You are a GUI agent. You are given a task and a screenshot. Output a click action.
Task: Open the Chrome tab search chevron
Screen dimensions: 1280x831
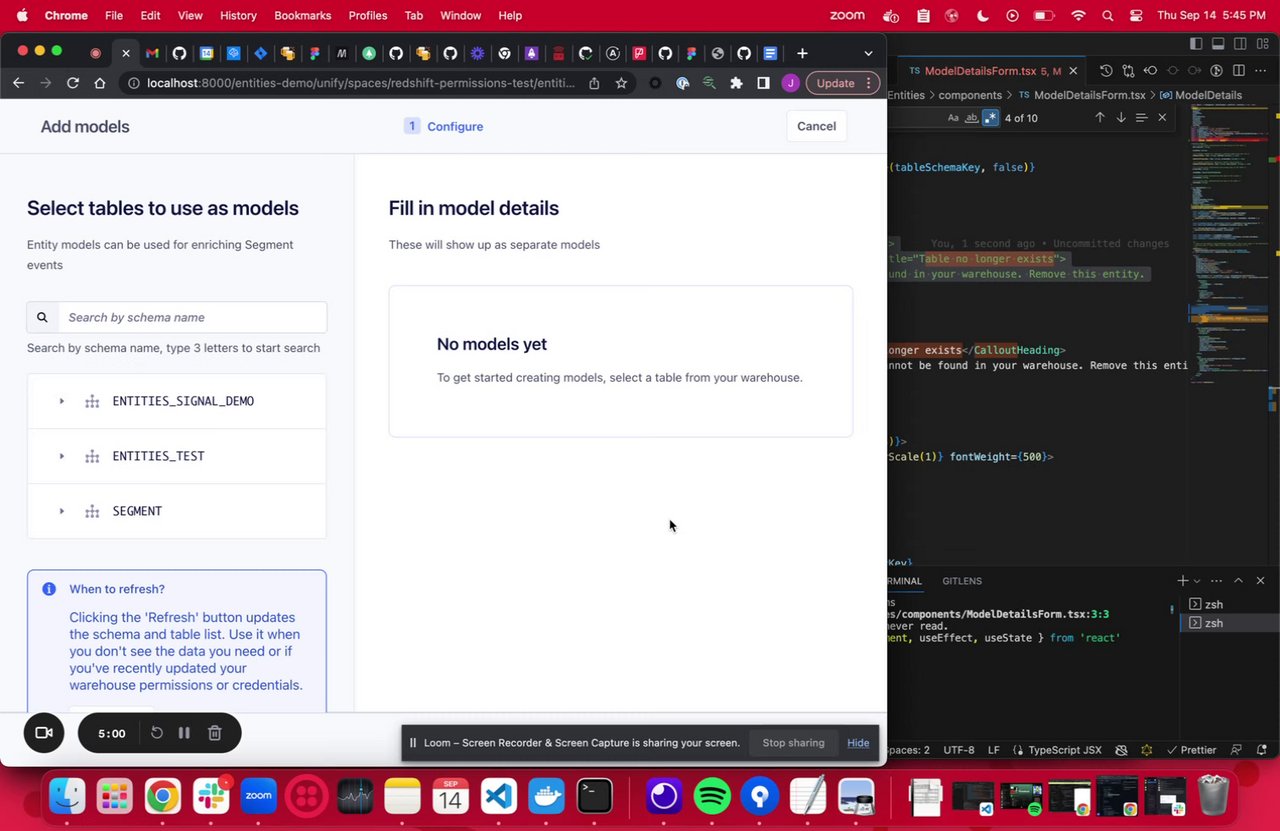coord(868,53)
